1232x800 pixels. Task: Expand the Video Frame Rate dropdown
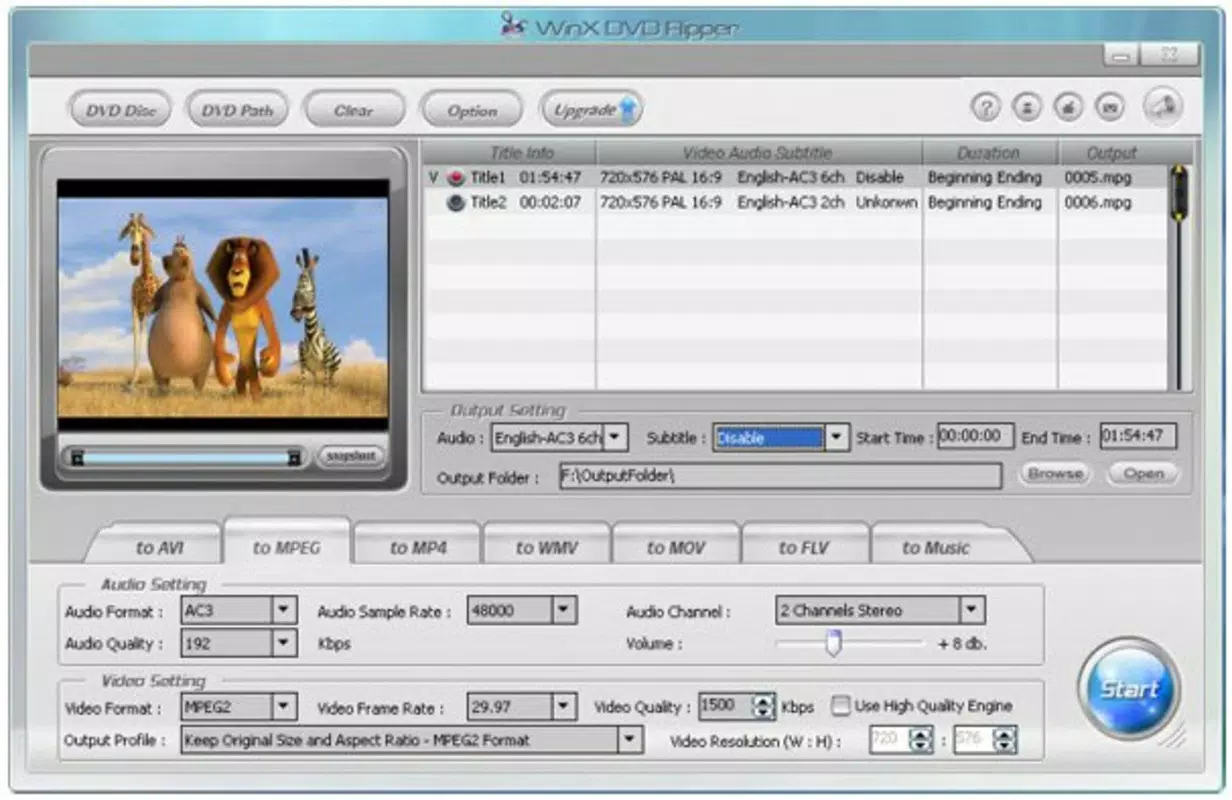click(x=565, y=707)
